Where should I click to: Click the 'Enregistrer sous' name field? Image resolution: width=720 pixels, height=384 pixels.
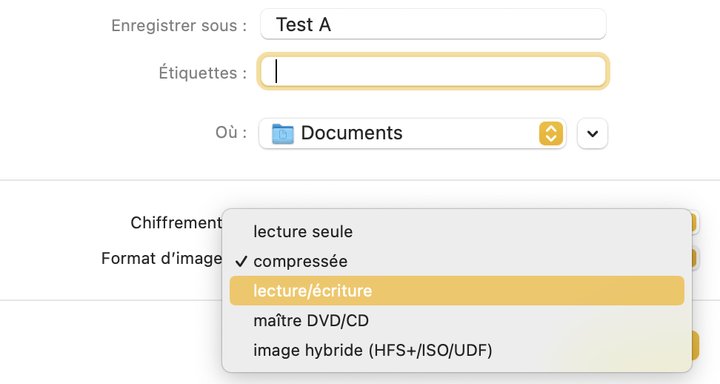[433, 24]
